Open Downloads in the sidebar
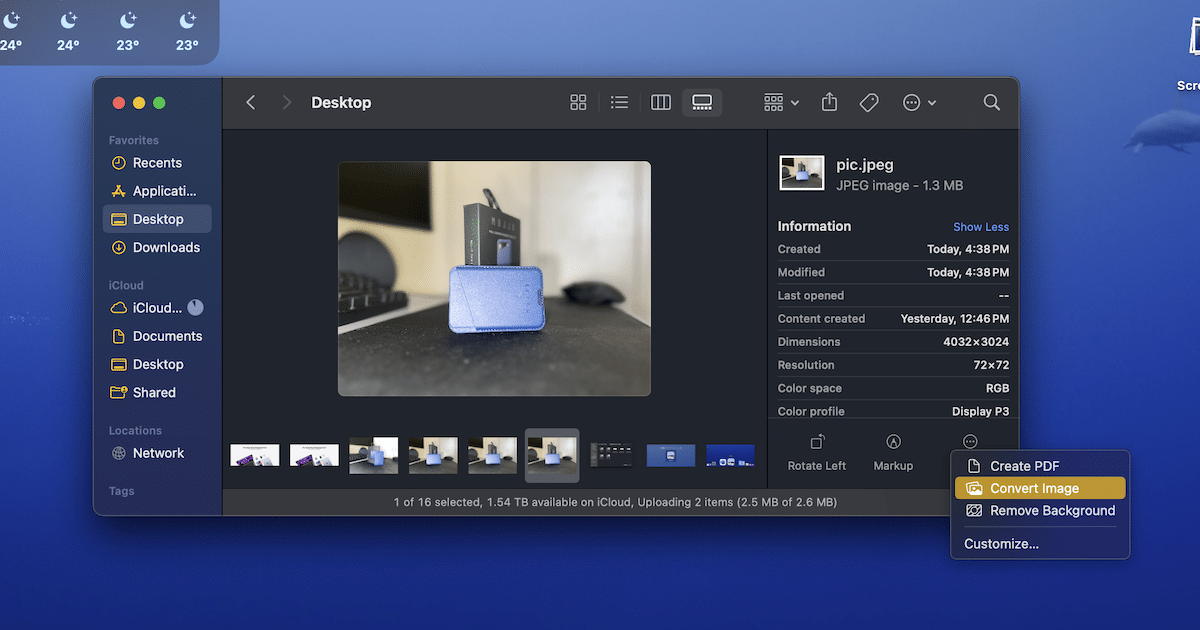This screenshot has height=630, width=1200. click(x=166, y=247)
